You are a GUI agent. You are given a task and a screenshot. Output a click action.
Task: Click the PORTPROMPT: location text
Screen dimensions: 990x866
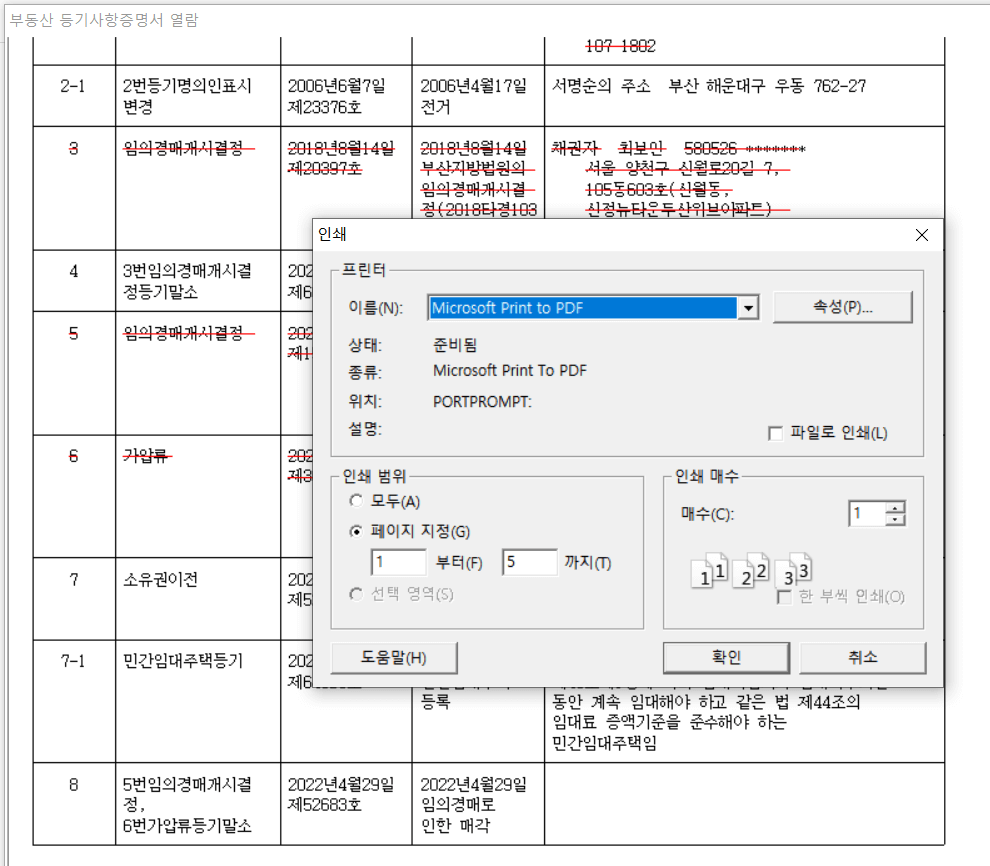coord(482,401)
